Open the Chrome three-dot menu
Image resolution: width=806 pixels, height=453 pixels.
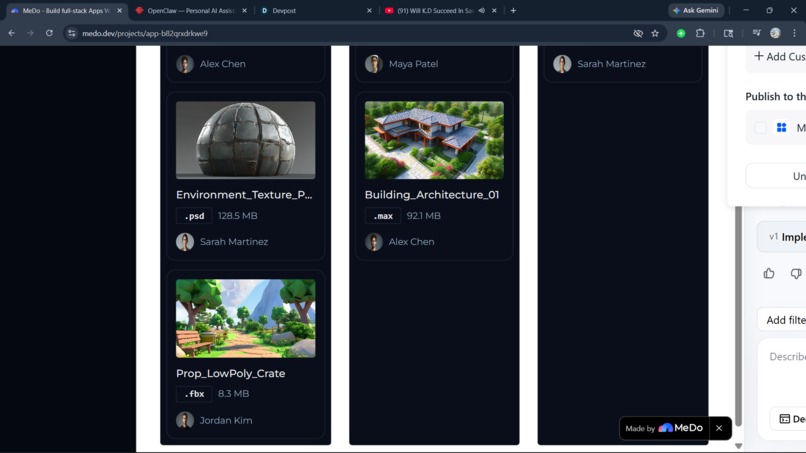point(794,33)
